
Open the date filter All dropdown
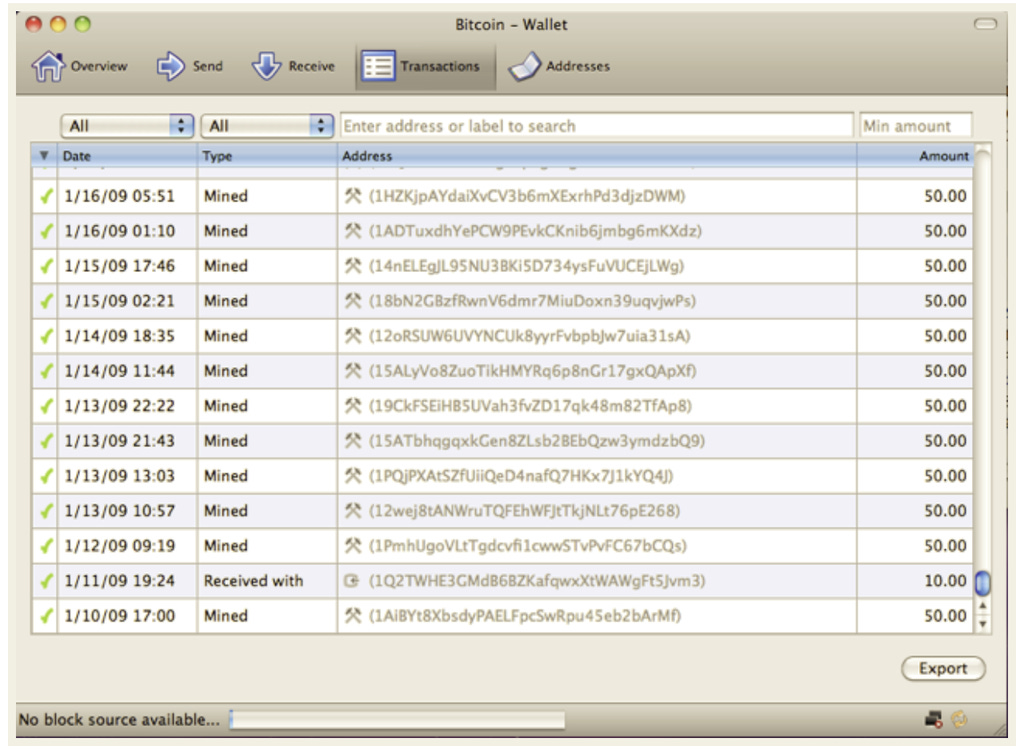127,125
